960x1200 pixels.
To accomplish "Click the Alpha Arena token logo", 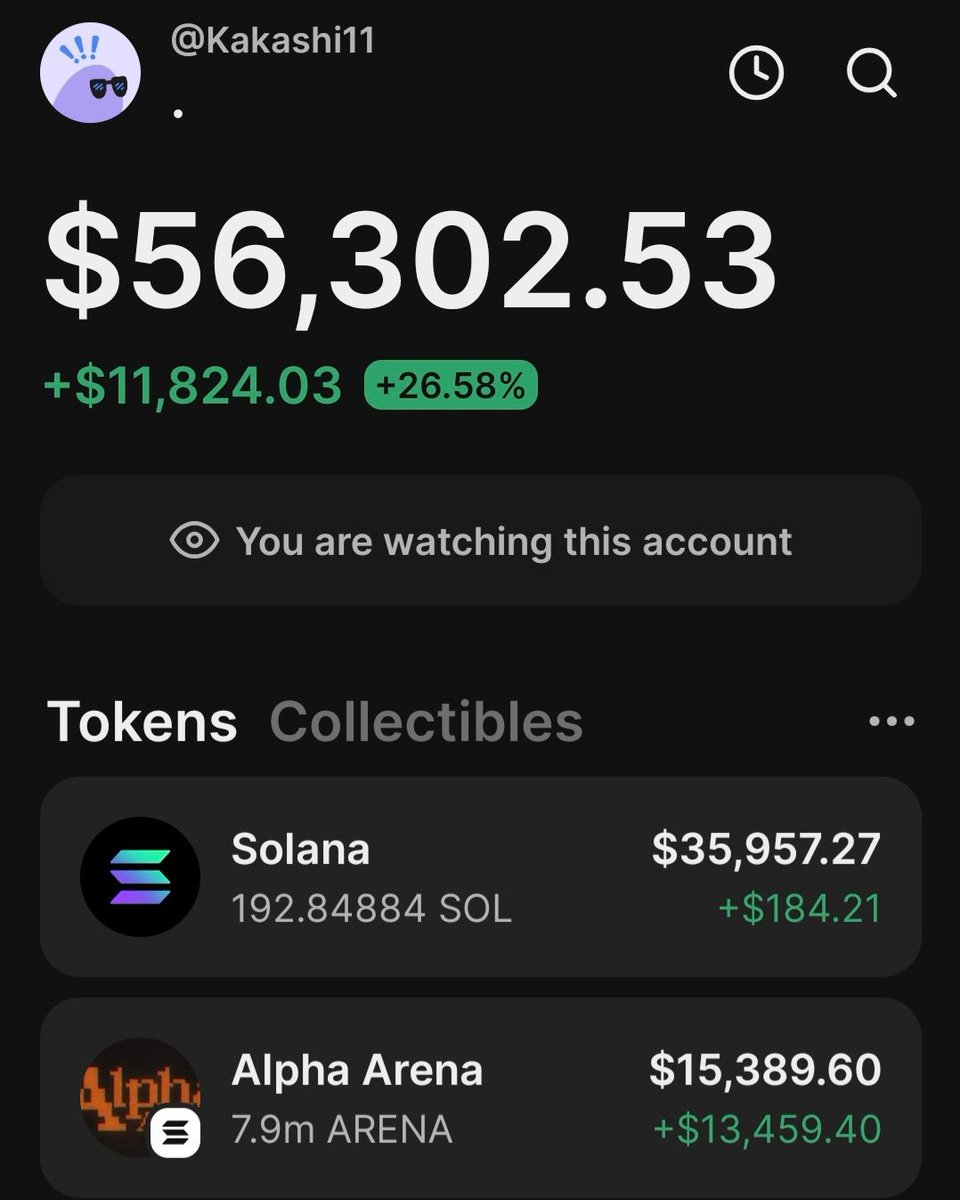I will coord(140,1097).
